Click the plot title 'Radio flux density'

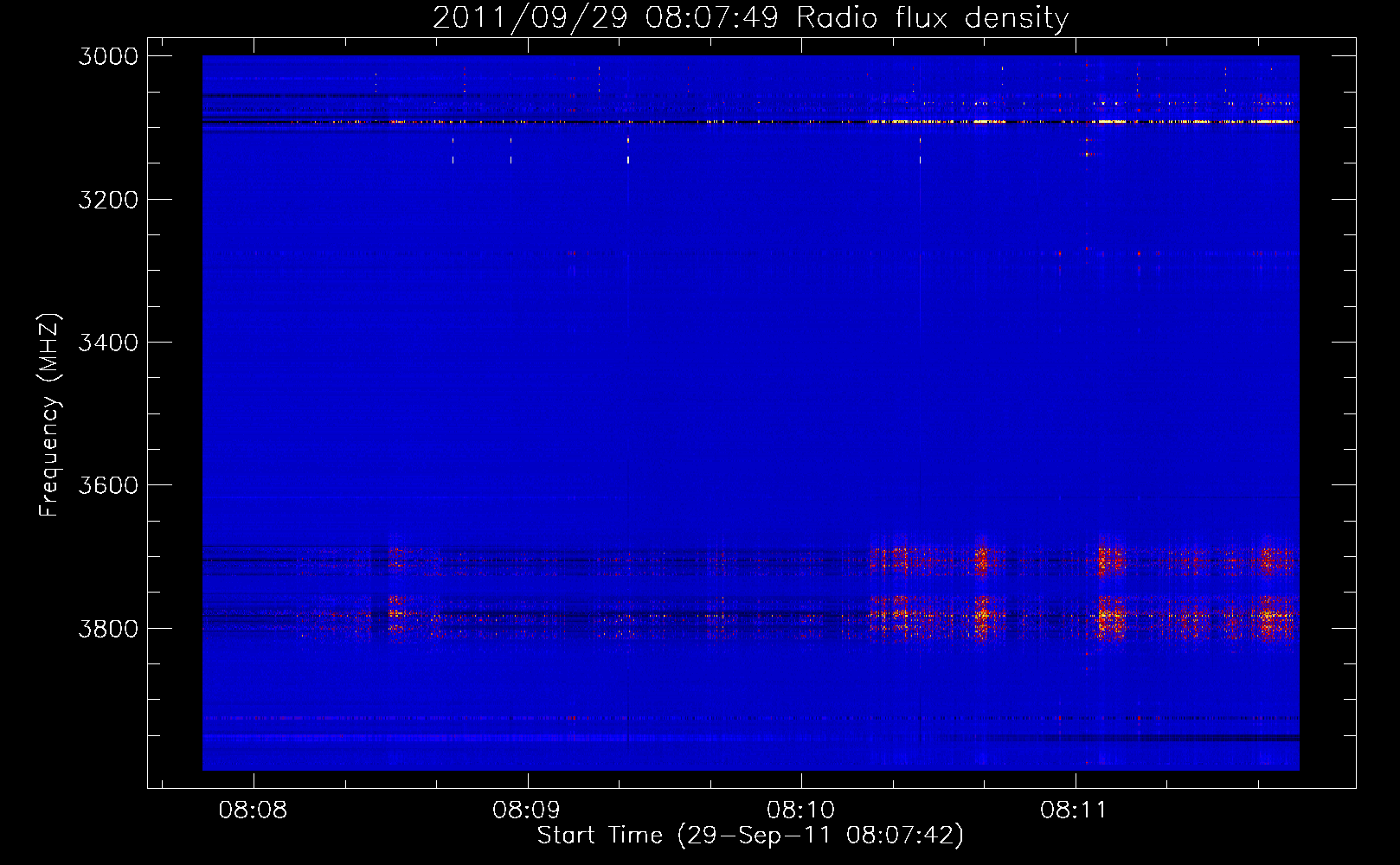tap(933, 18)
